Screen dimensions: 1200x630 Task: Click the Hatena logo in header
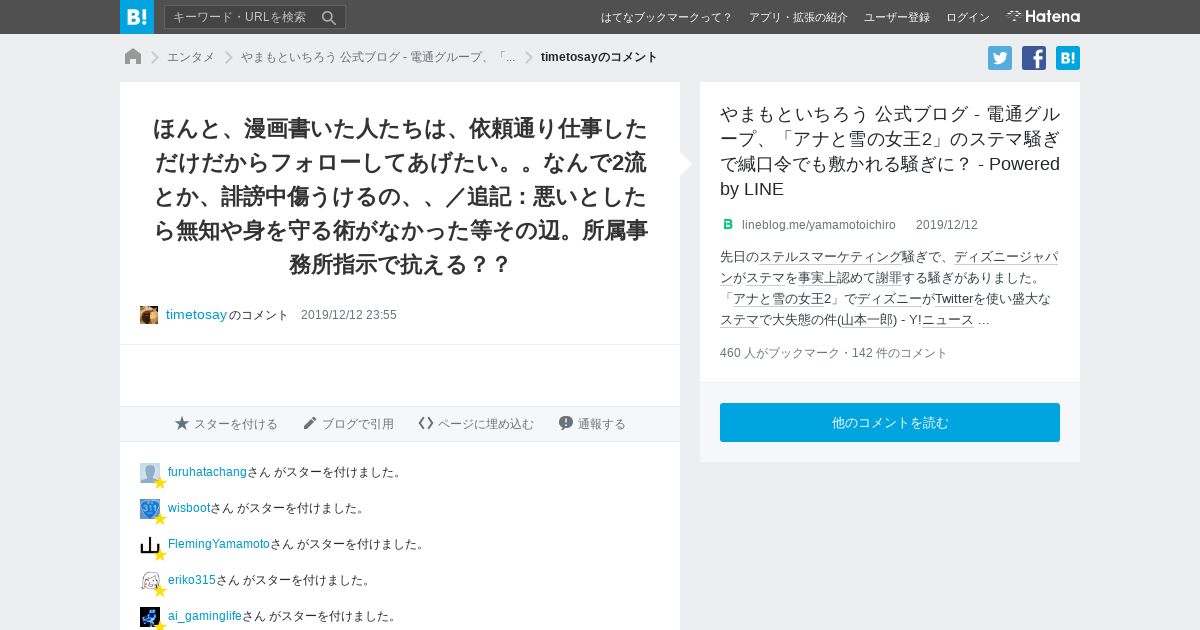point(1043,16)
